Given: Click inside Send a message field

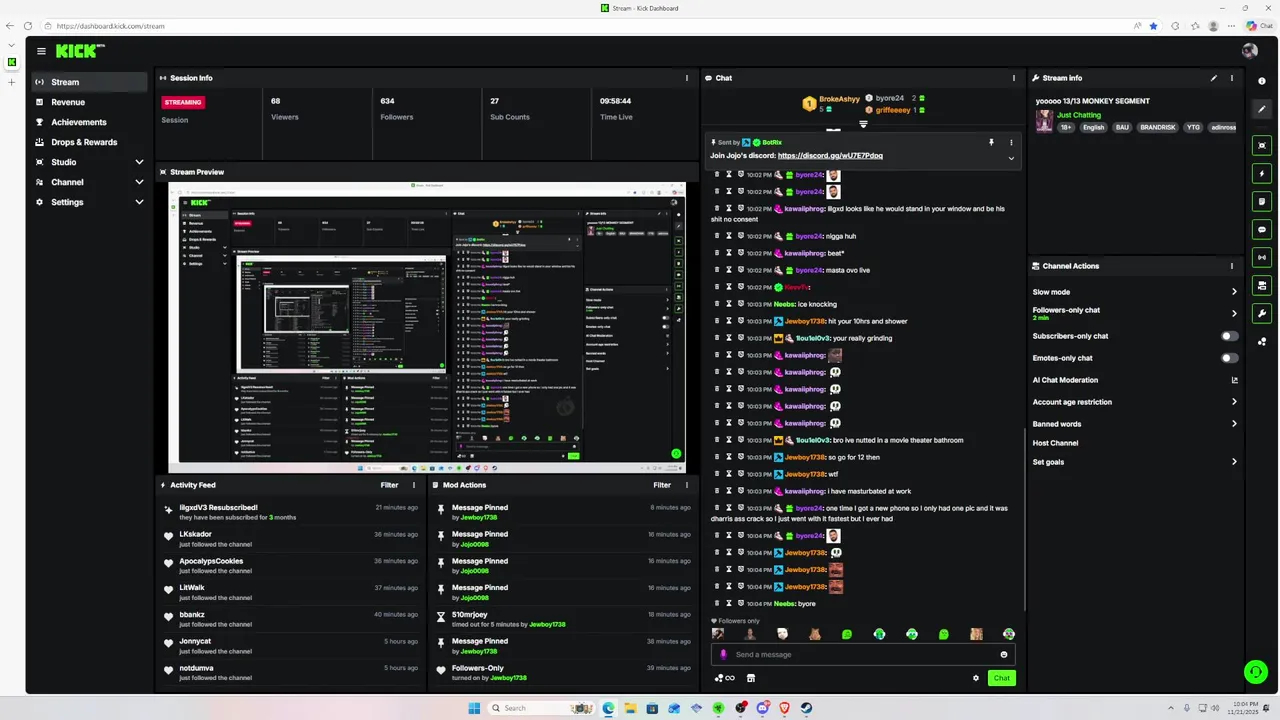Looking at the screenshot, I should pyautogui.click(x=863, y=655).
